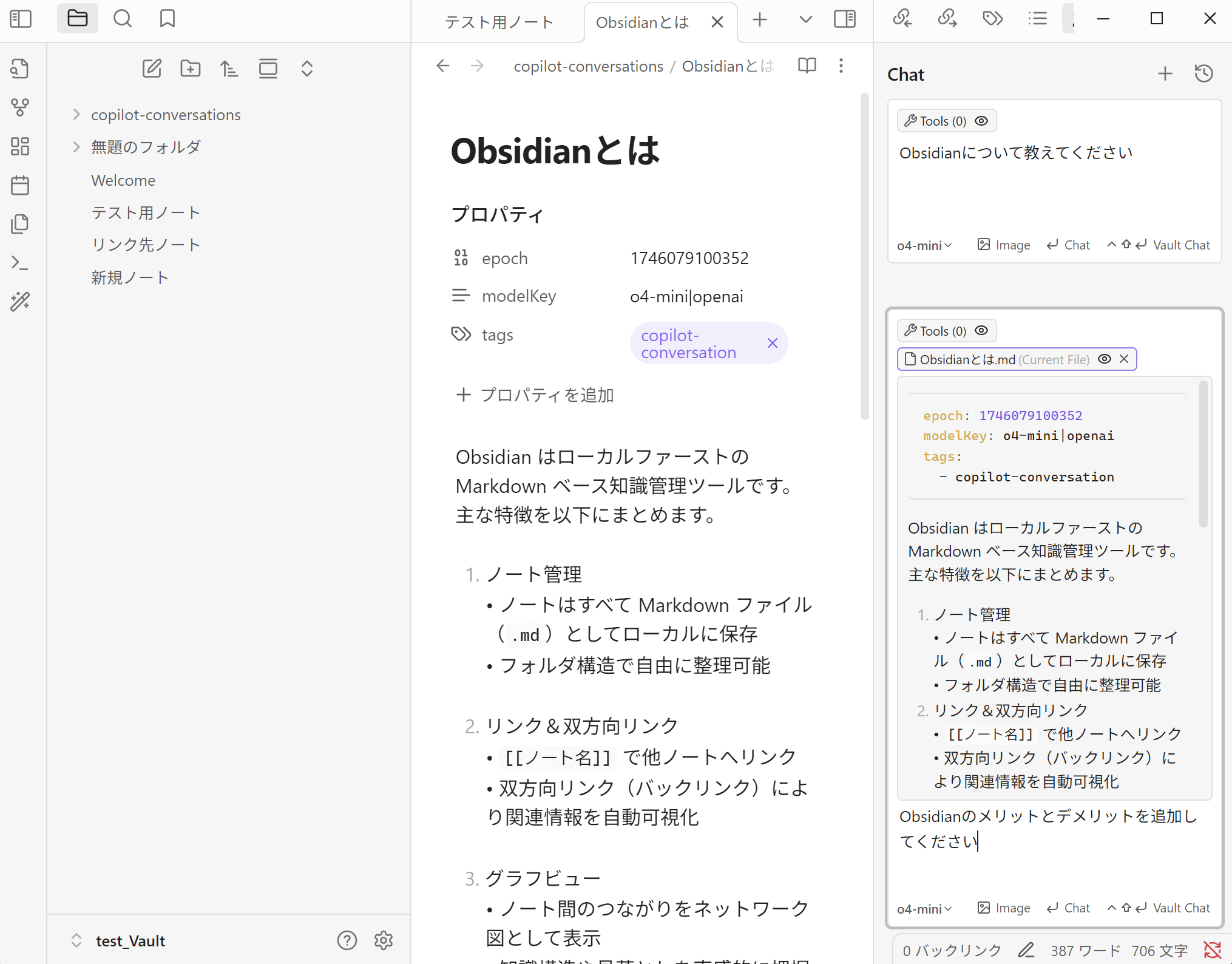Open templates icon in ribbon

(20, 224)
